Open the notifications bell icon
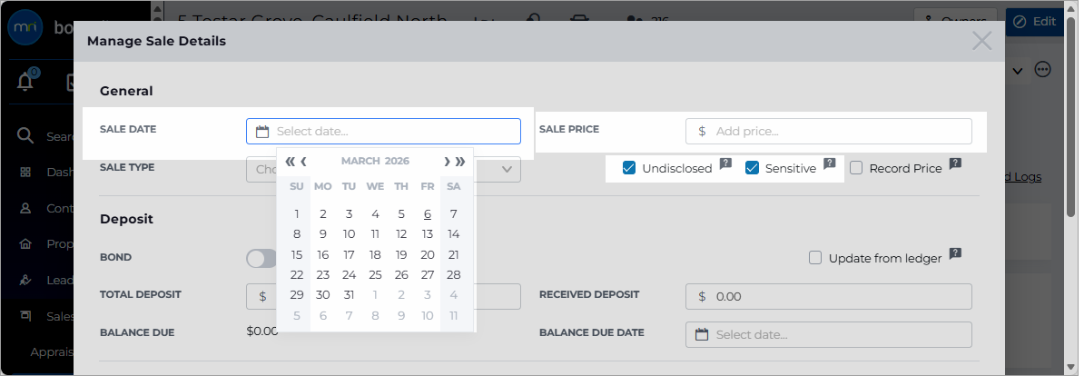 (x=25, y=82)
